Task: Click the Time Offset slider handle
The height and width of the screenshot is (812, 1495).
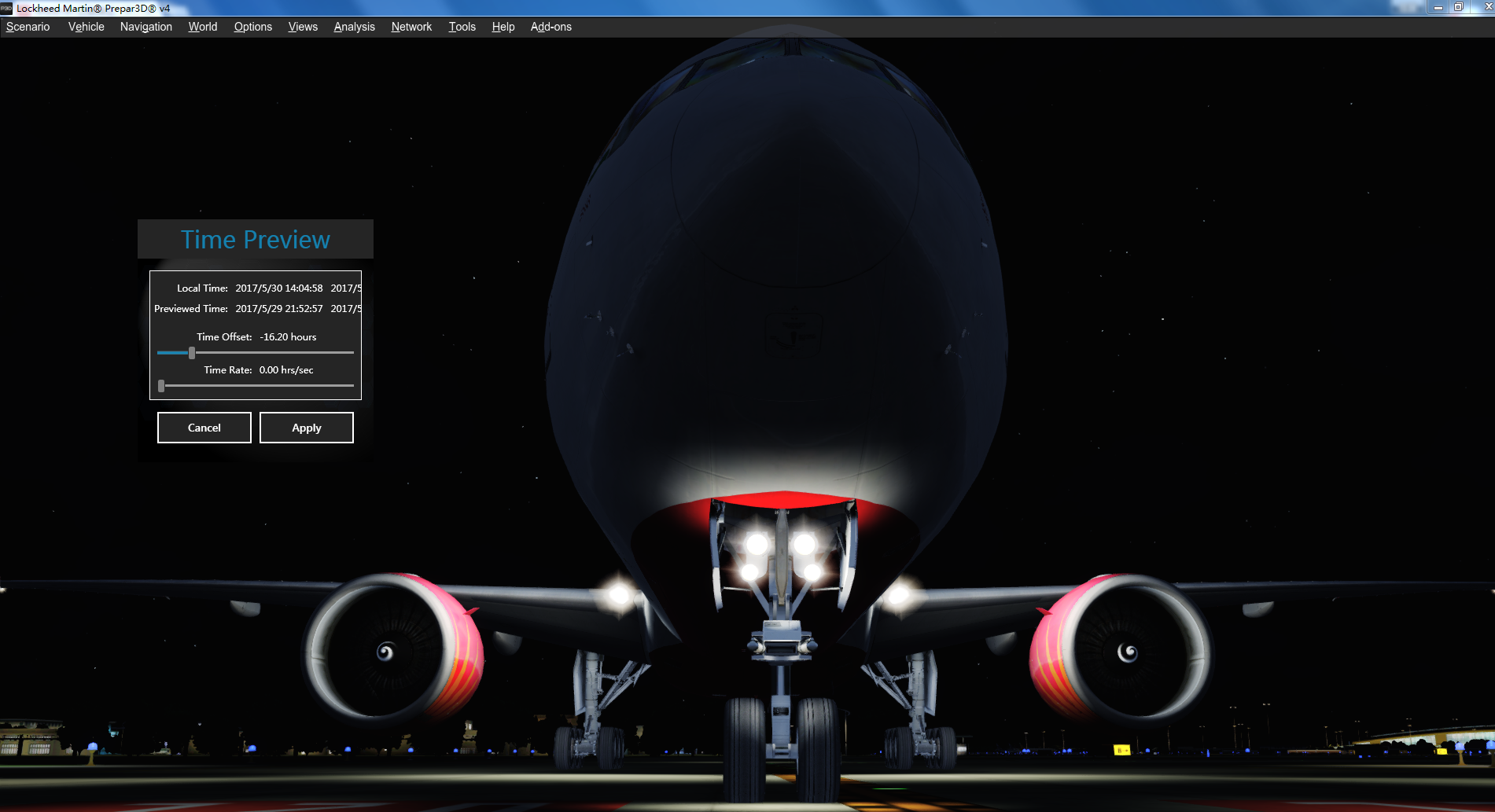Action: click(x=192, y=353)
